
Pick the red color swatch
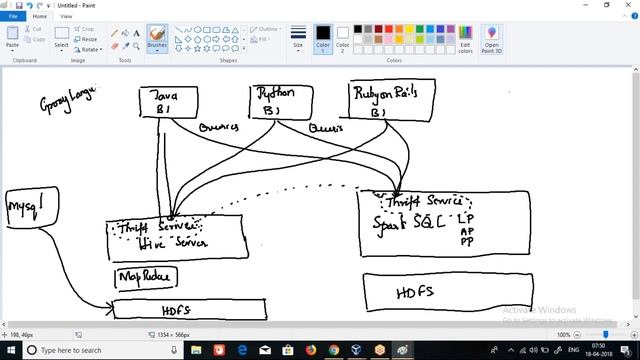(389, 29)
